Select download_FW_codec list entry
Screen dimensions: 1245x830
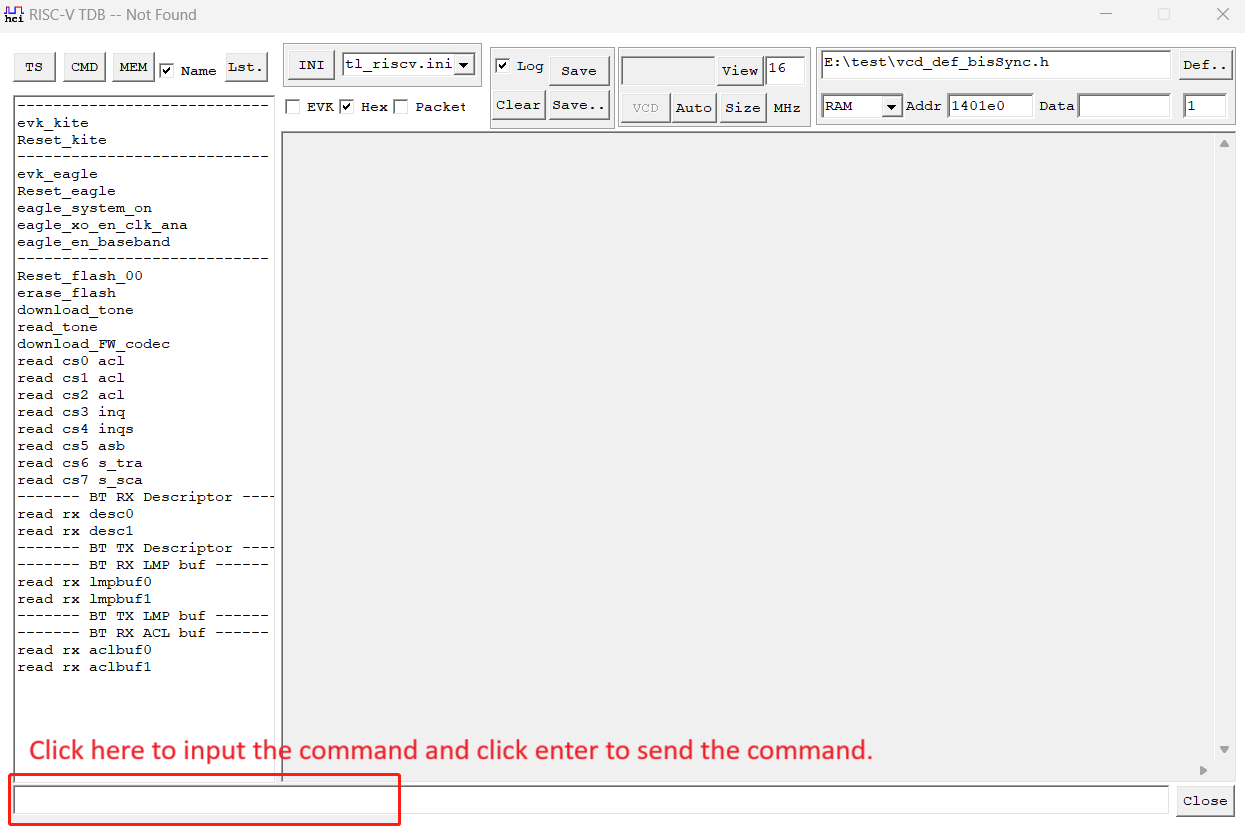point(93,344)
